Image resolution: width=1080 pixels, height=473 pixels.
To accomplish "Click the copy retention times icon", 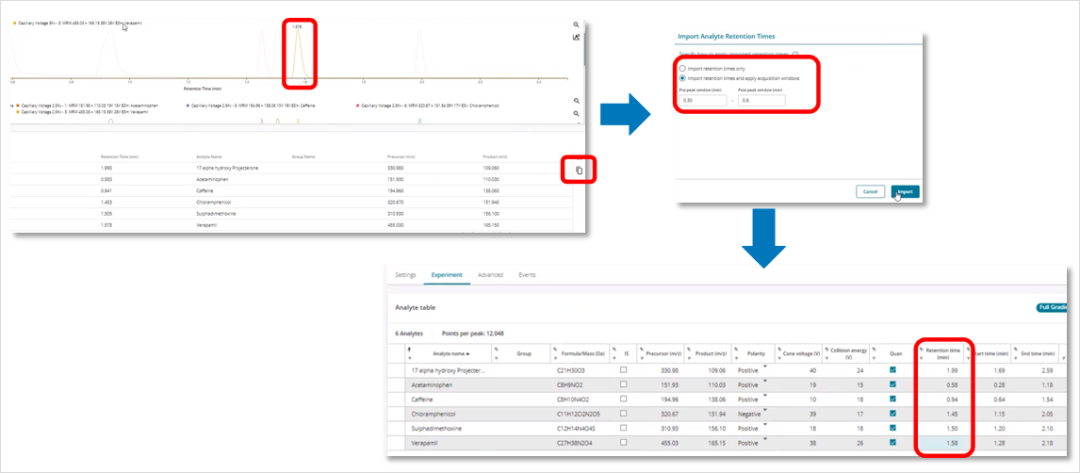I will point(579,171).
